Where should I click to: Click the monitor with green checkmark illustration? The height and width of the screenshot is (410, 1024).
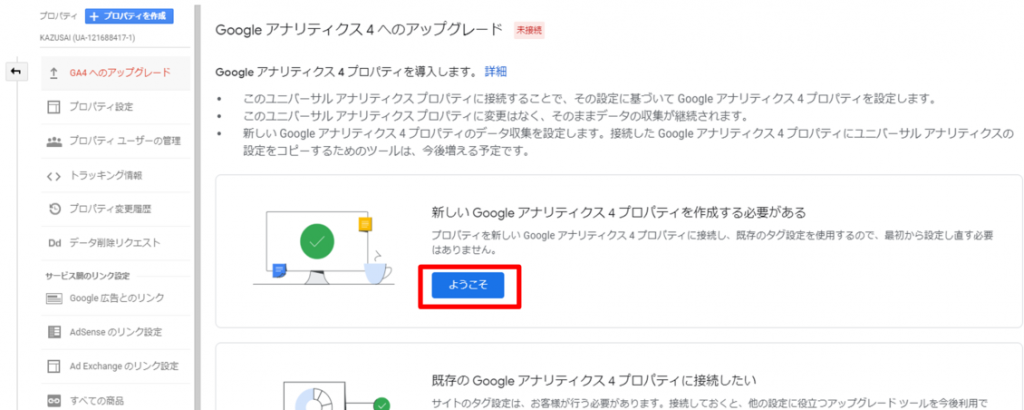(323, 248)
